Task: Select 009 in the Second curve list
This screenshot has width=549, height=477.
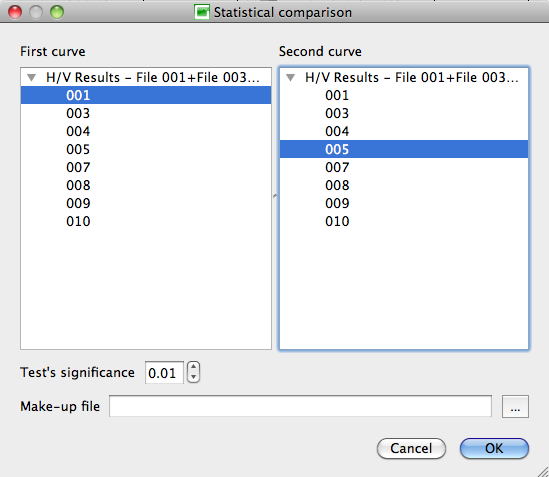Action: point(404,203)
